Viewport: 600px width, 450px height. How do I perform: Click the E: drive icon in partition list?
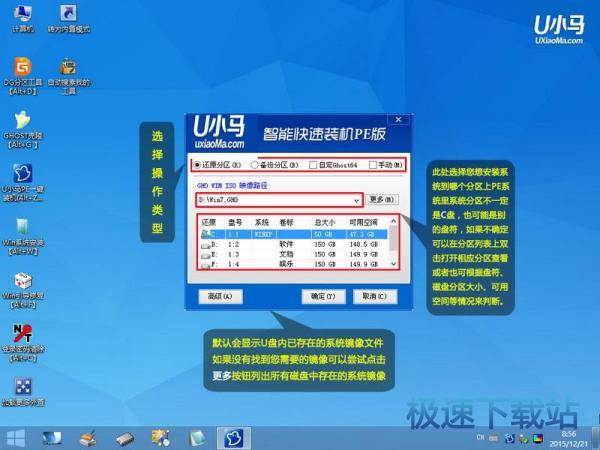click(206, 254)
